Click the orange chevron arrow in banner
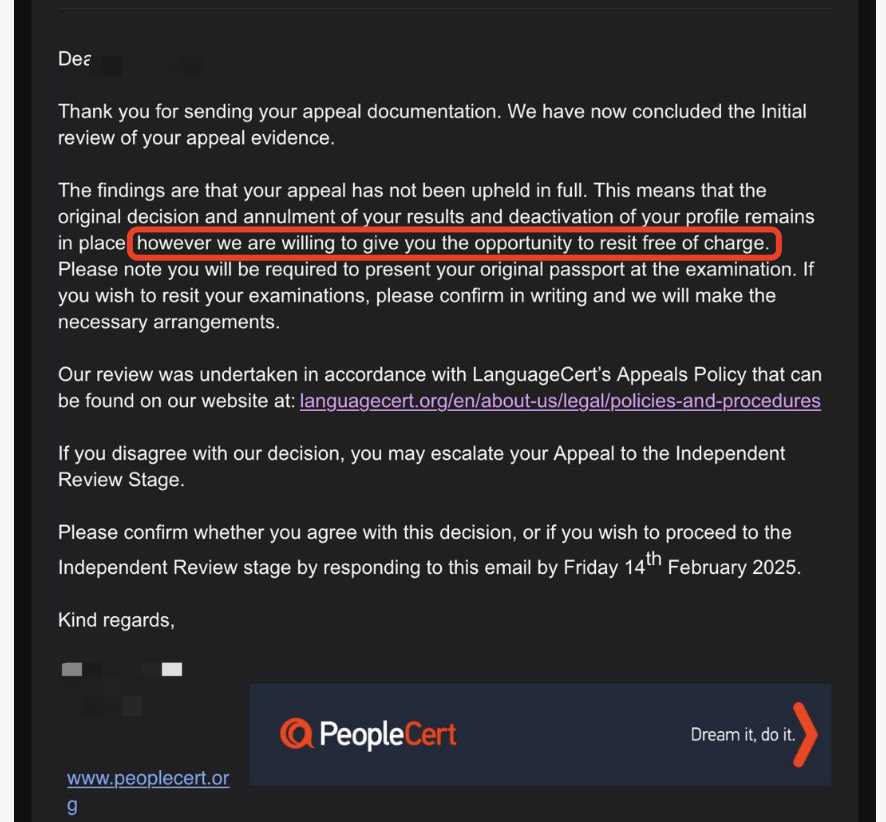 805,734
